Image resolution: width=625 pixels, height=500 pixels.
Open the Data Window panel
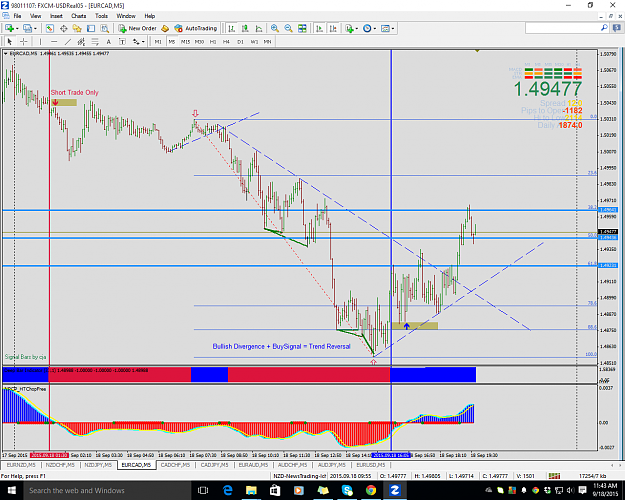click(x=63, y=28)
